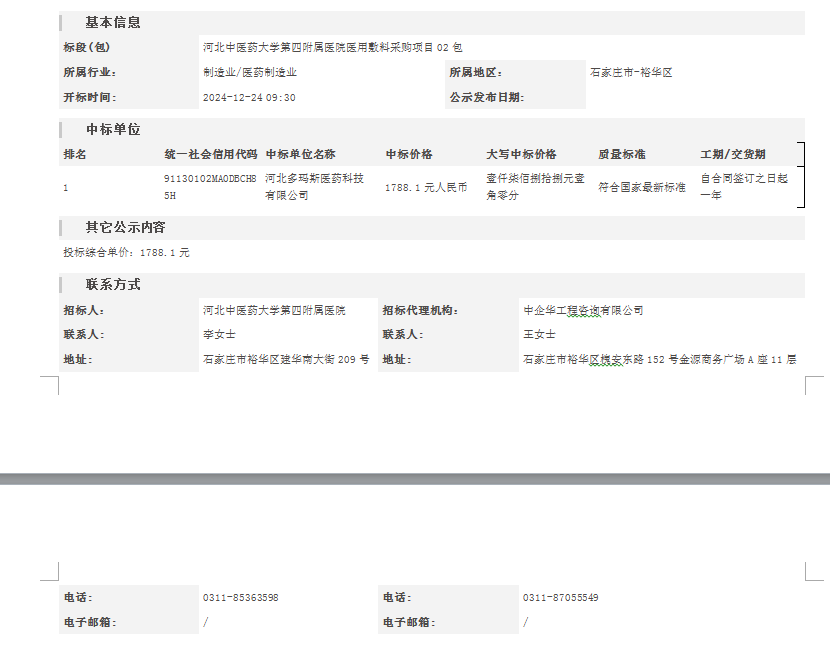Click the industry value 制造业/医药制造业
Screen dimensions: 830x646
point(249,72)
